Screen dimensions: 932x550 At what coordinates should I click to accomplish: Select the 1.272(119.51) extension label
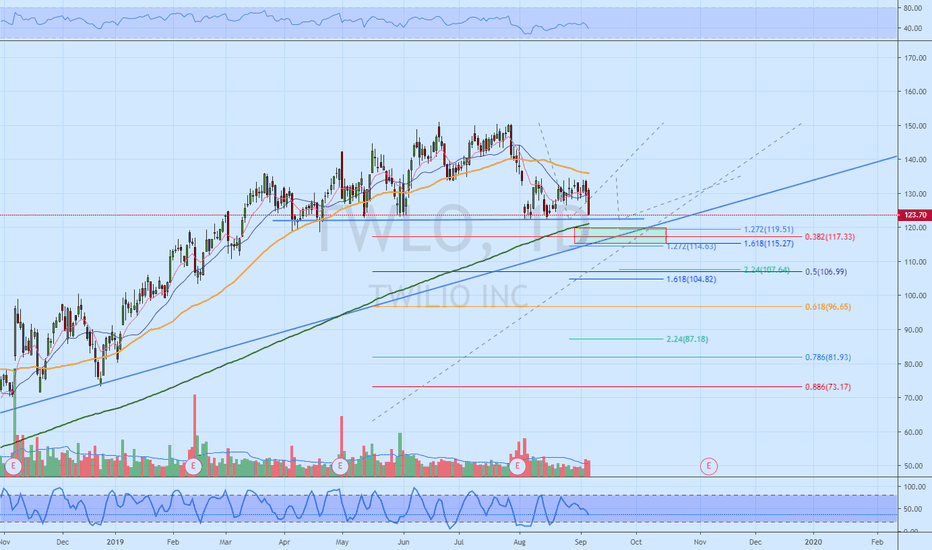point(769,230)
